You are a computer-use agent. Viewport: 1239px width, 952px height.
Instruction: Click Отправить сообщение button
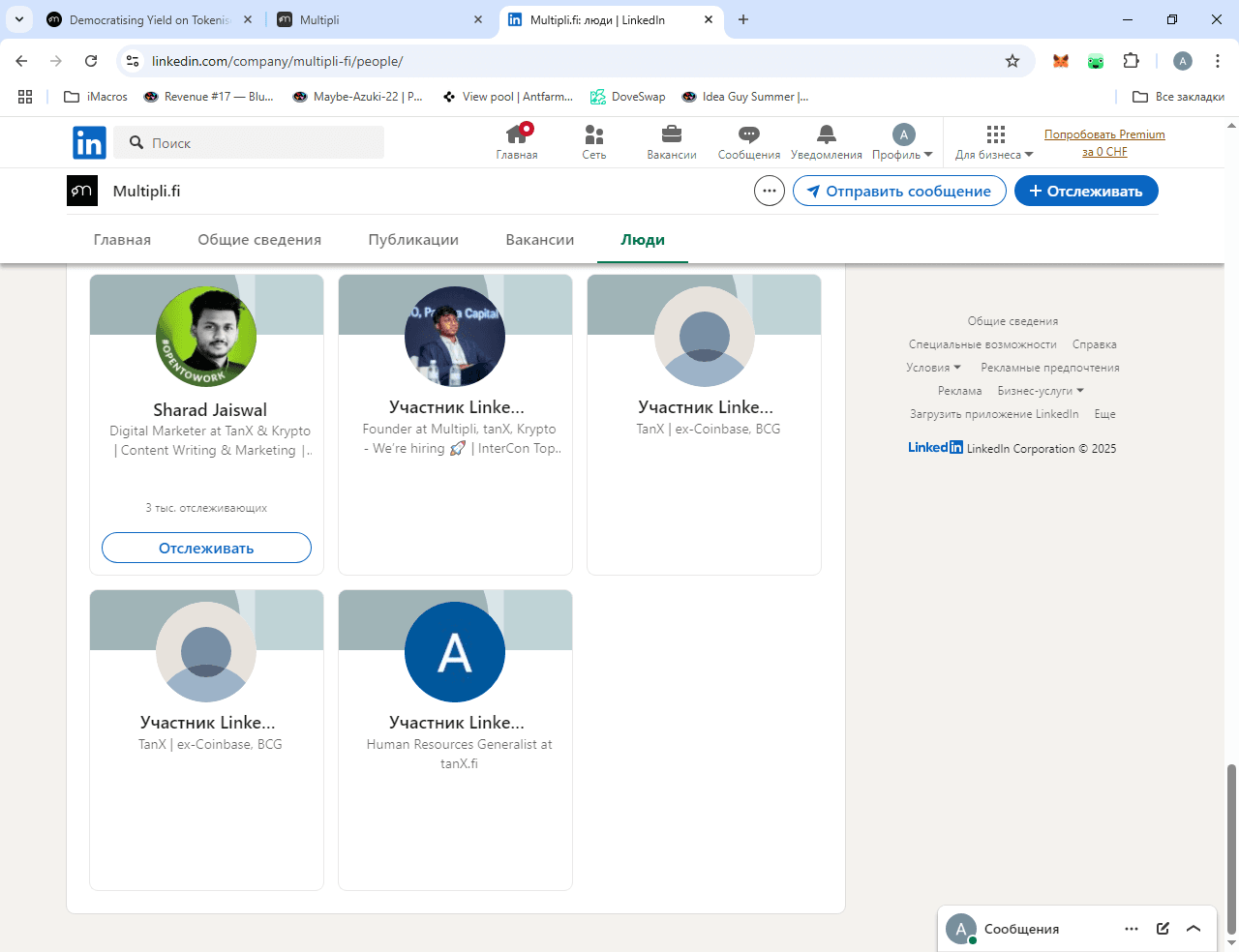point(898,191)
